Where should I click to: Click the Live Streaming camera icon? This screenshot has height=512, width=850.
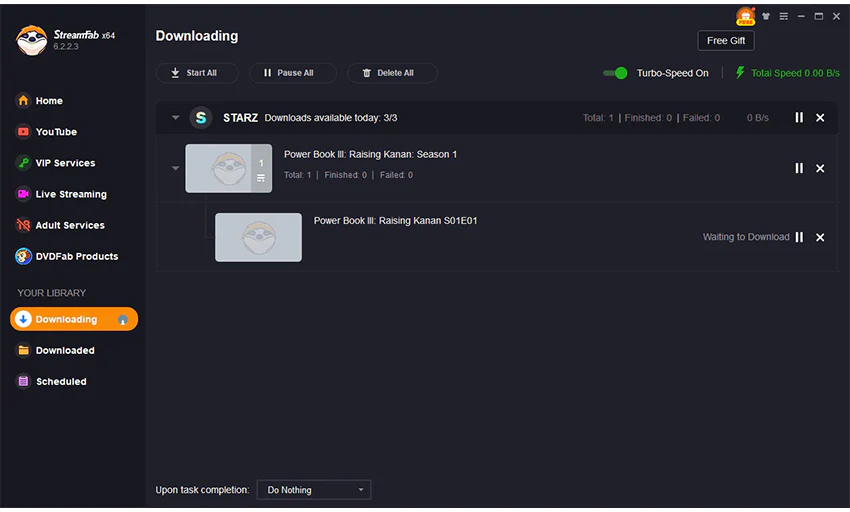click(23, 194)
